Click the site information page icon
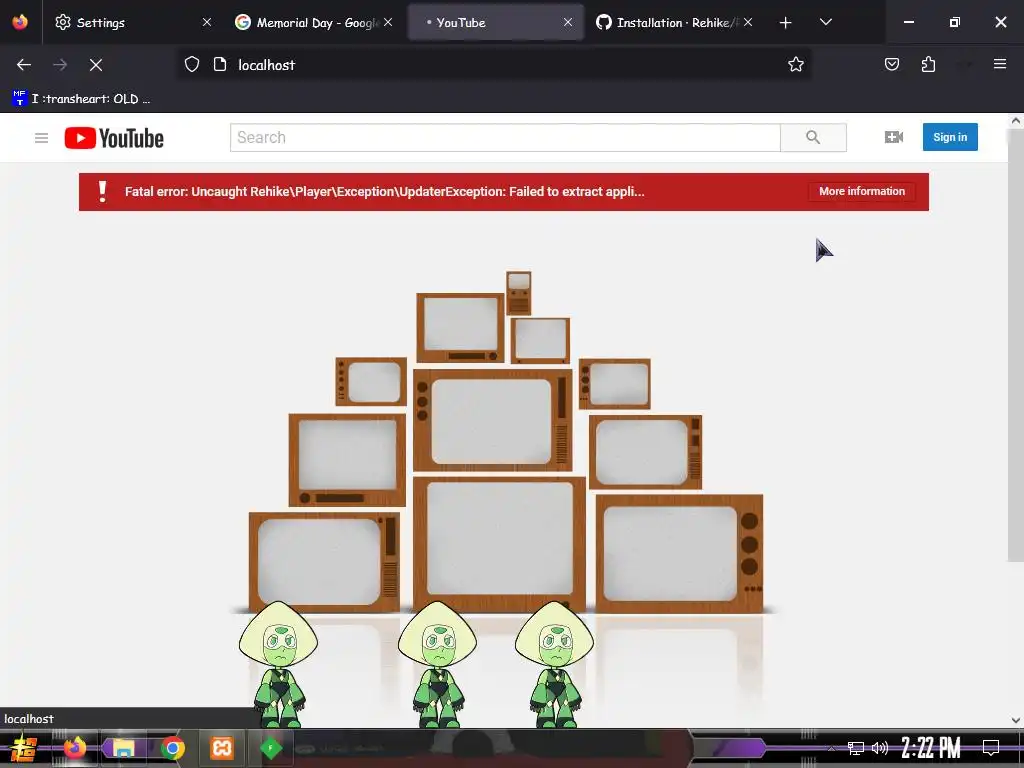The width and height of the screenshot is (1024, 768). tap(220, 65)
